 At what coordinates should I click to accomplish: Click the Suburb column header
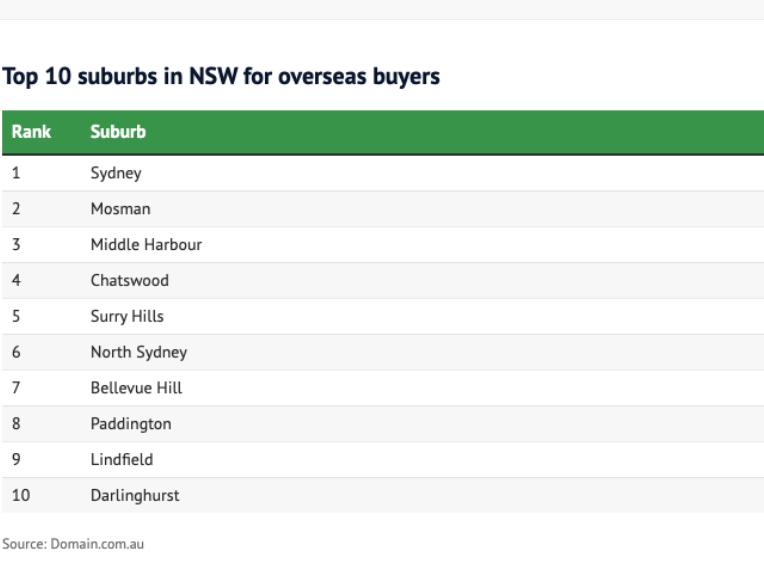pos(115,132)
